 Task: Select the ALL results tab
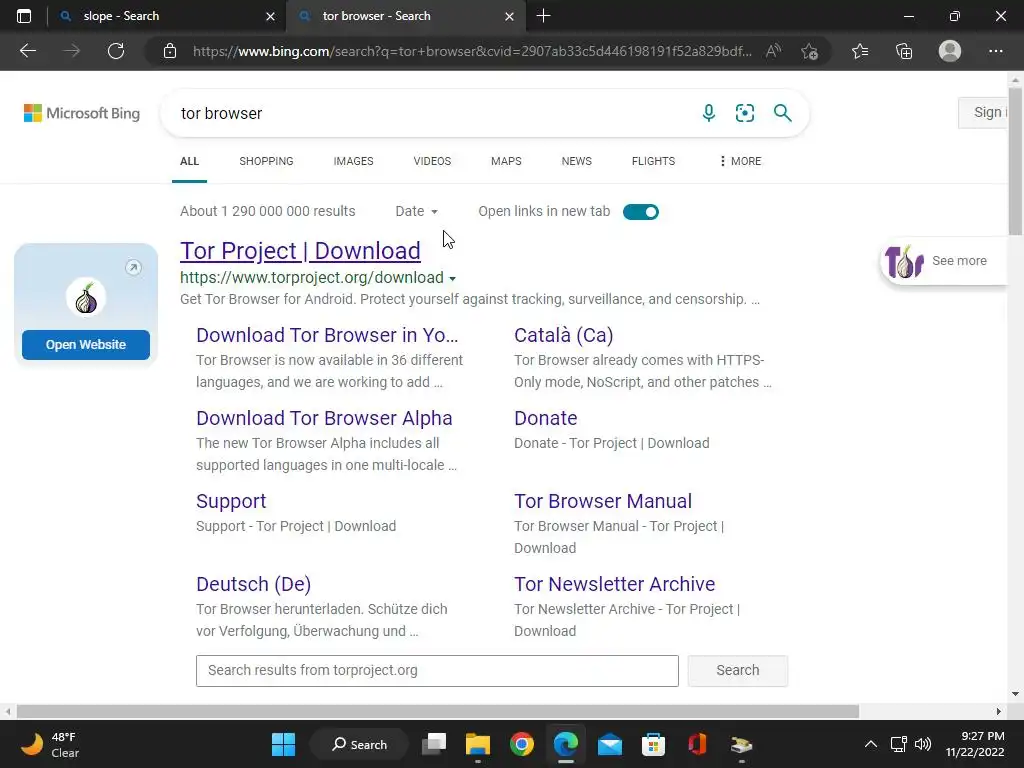click(x=189, y=161)
